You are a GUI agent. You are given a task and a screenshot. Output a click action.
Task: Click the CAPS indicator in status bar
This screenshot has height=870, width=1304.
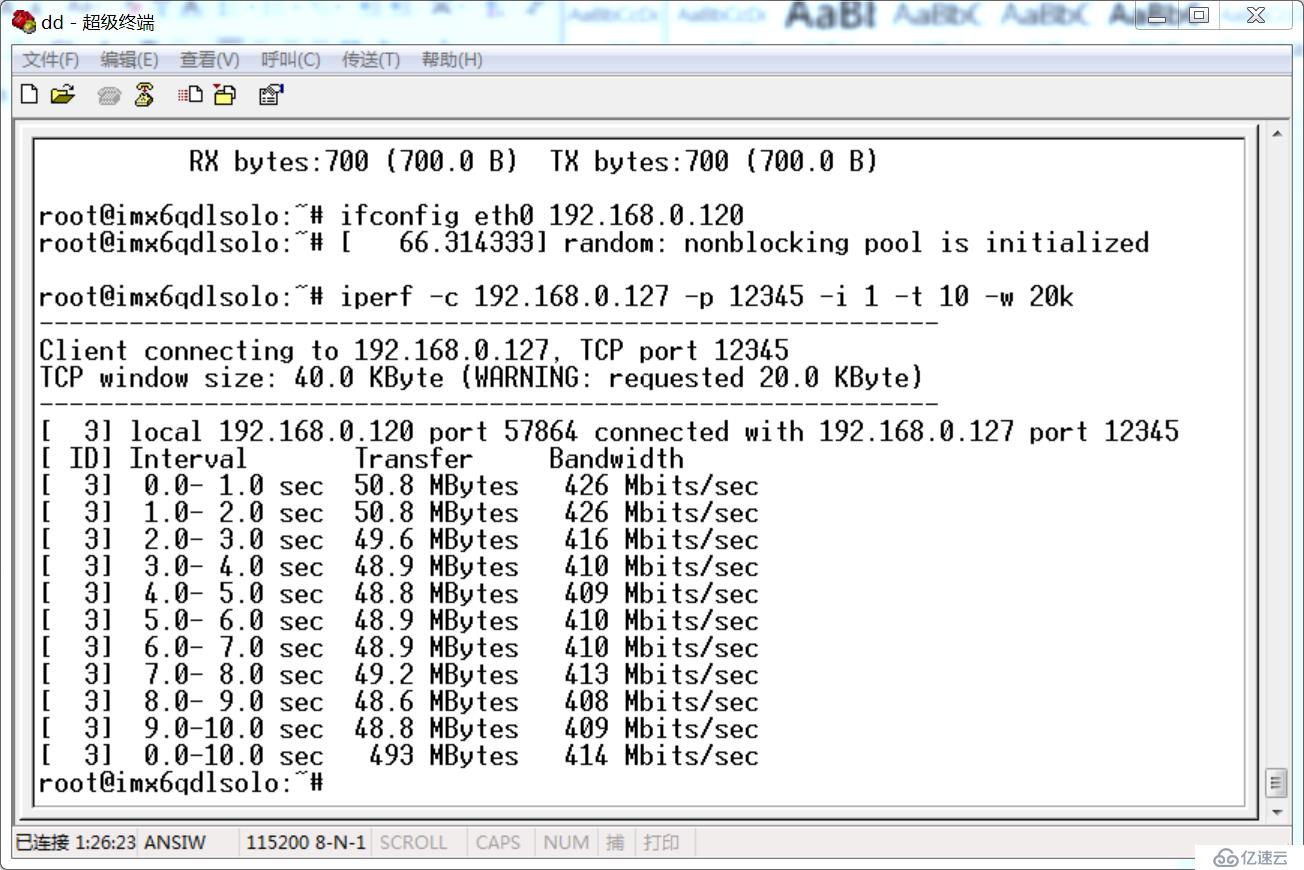click(498, 842)
